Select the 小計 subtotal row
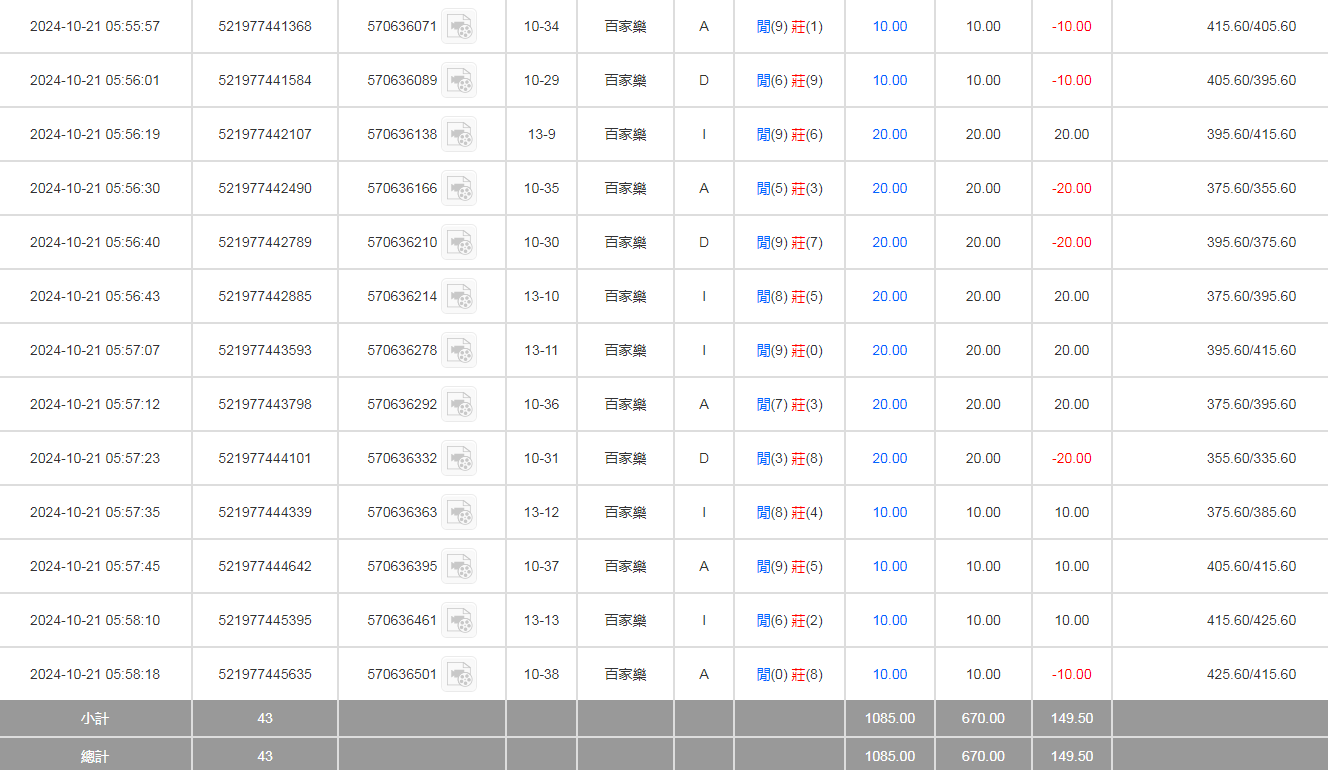This screenshot has width=1328, height=770. coord(95,718)
